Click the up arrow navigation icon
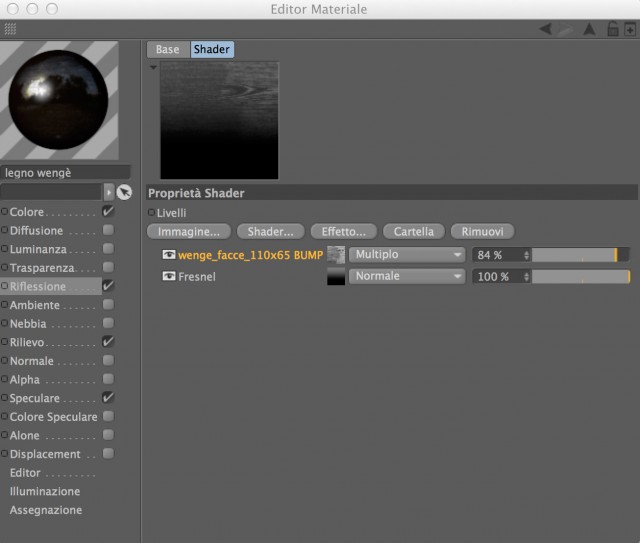 tap(589, 29)
